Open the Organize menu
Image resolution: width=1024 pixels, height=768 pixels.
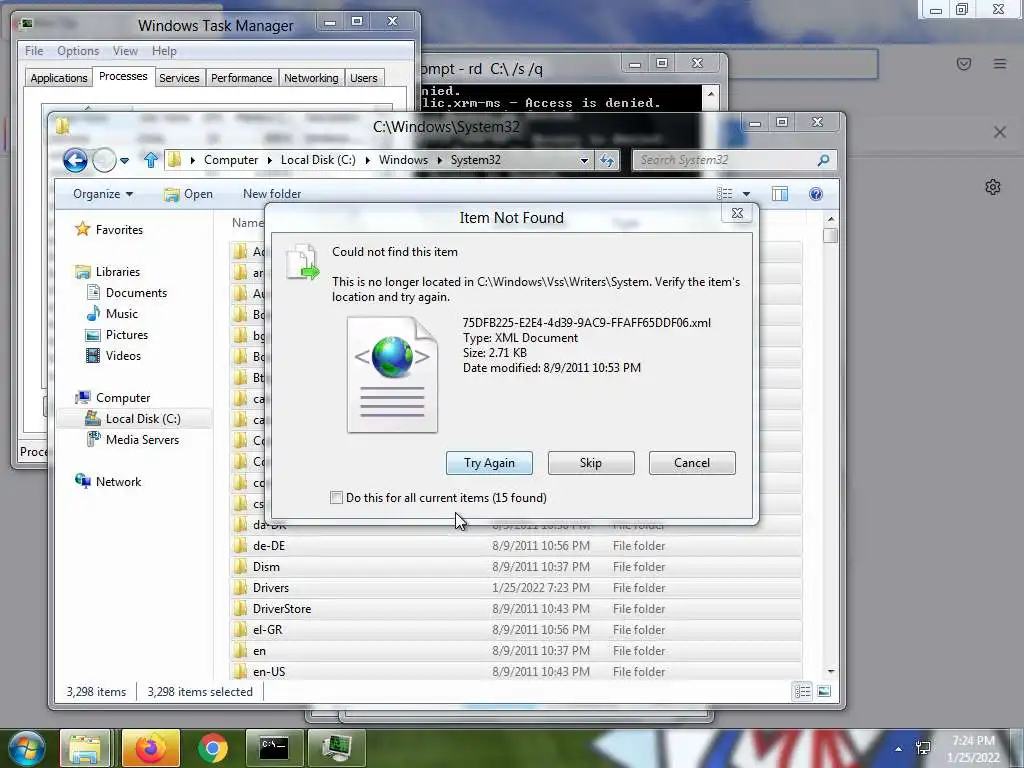tap(103, 194)
